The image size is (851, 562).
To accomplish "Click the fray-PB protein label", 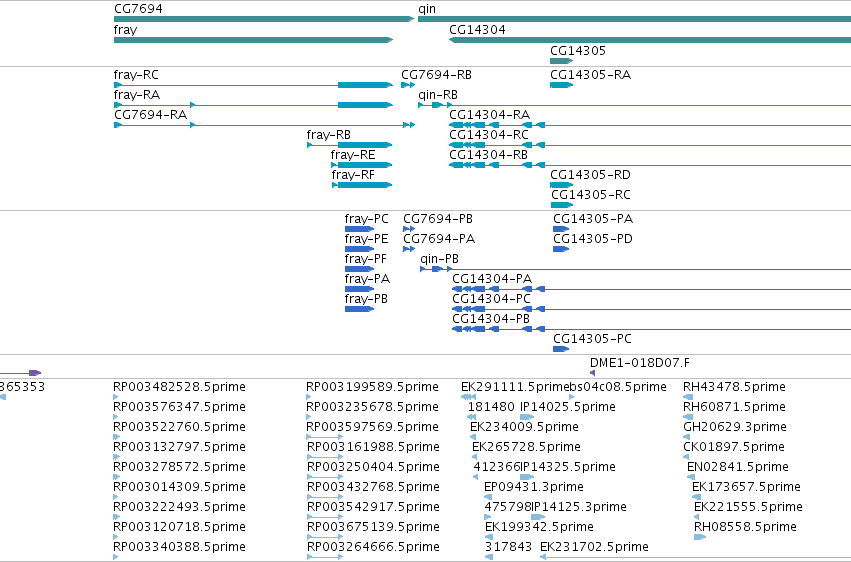I will pyautogui.click(x=366, y=299).
